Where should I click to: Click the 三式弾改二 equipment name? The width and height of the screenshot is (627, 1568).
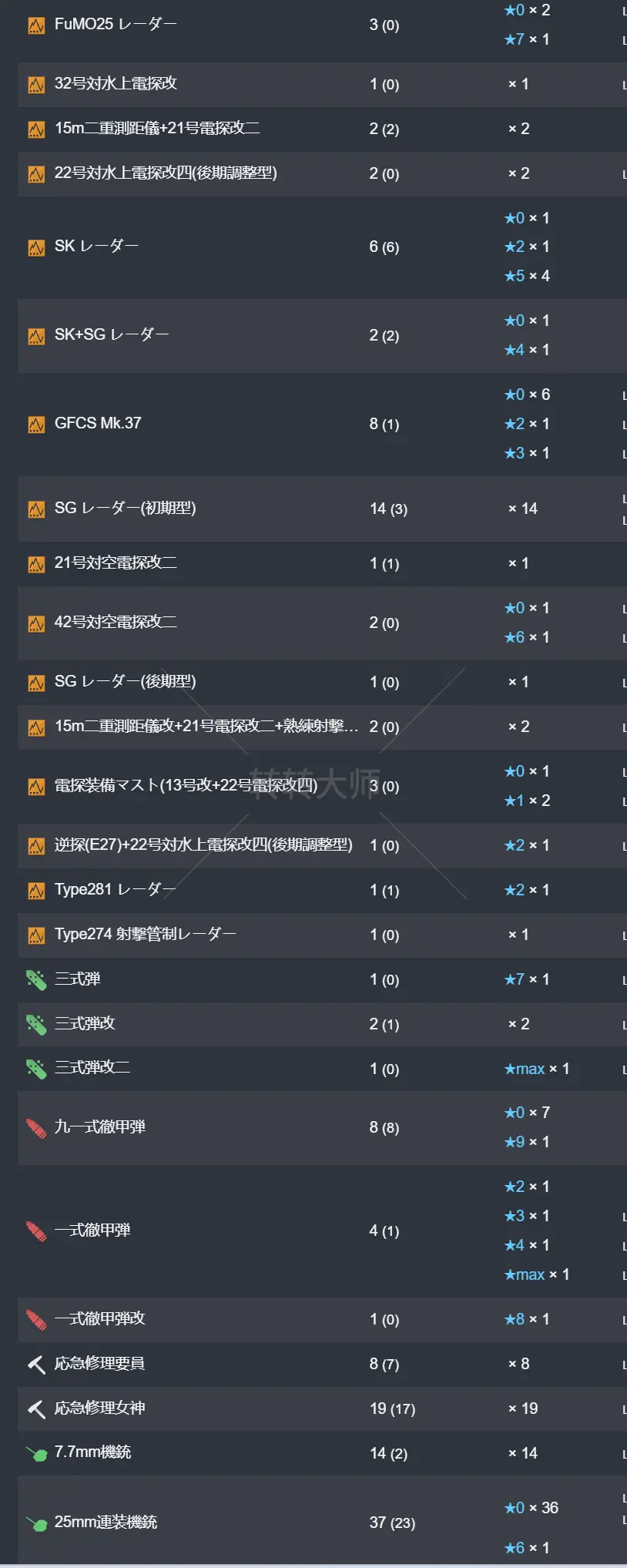91,1068
